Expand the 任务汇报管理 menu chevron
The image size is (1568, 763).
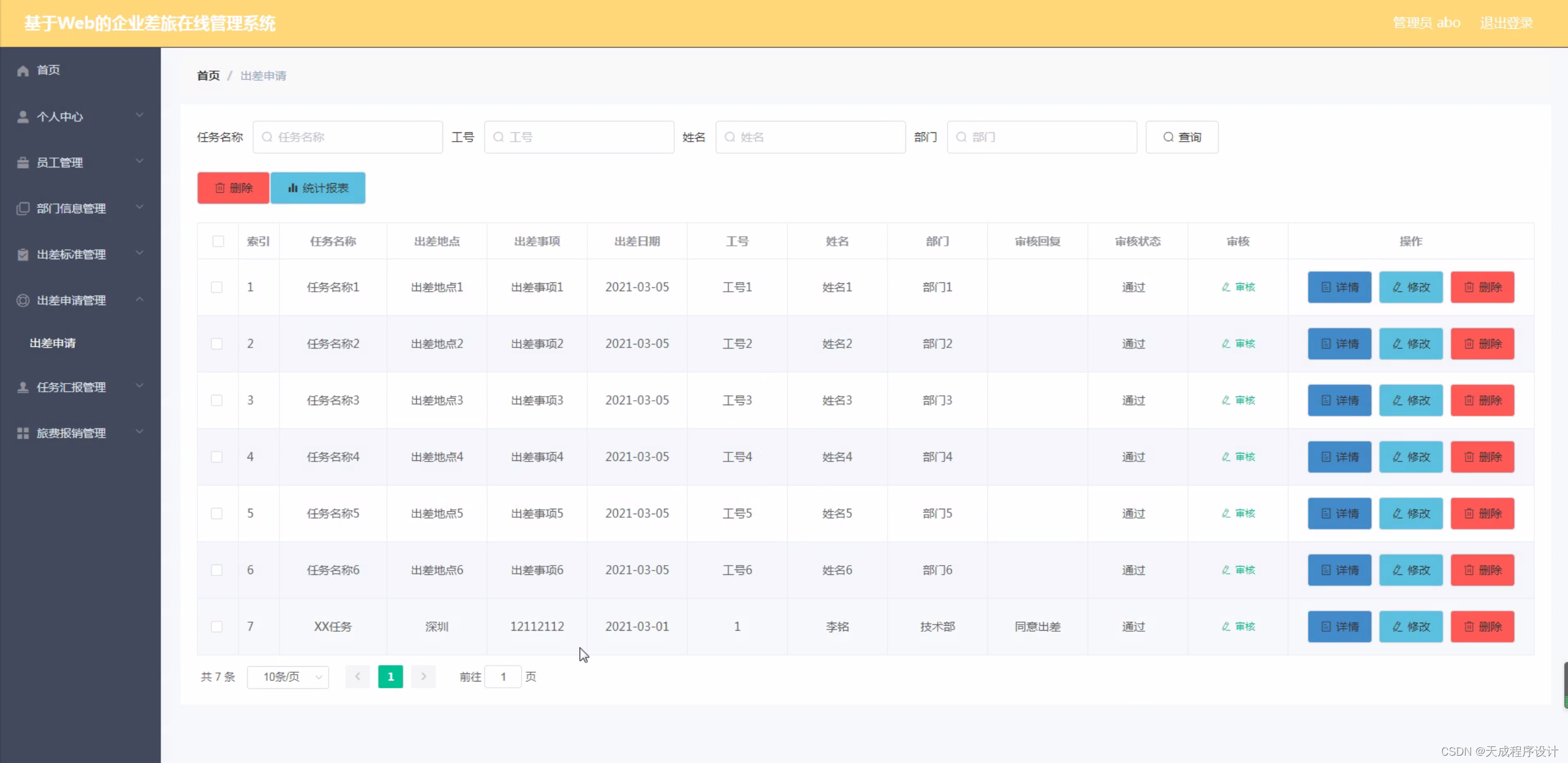click(x=140, y=385)
